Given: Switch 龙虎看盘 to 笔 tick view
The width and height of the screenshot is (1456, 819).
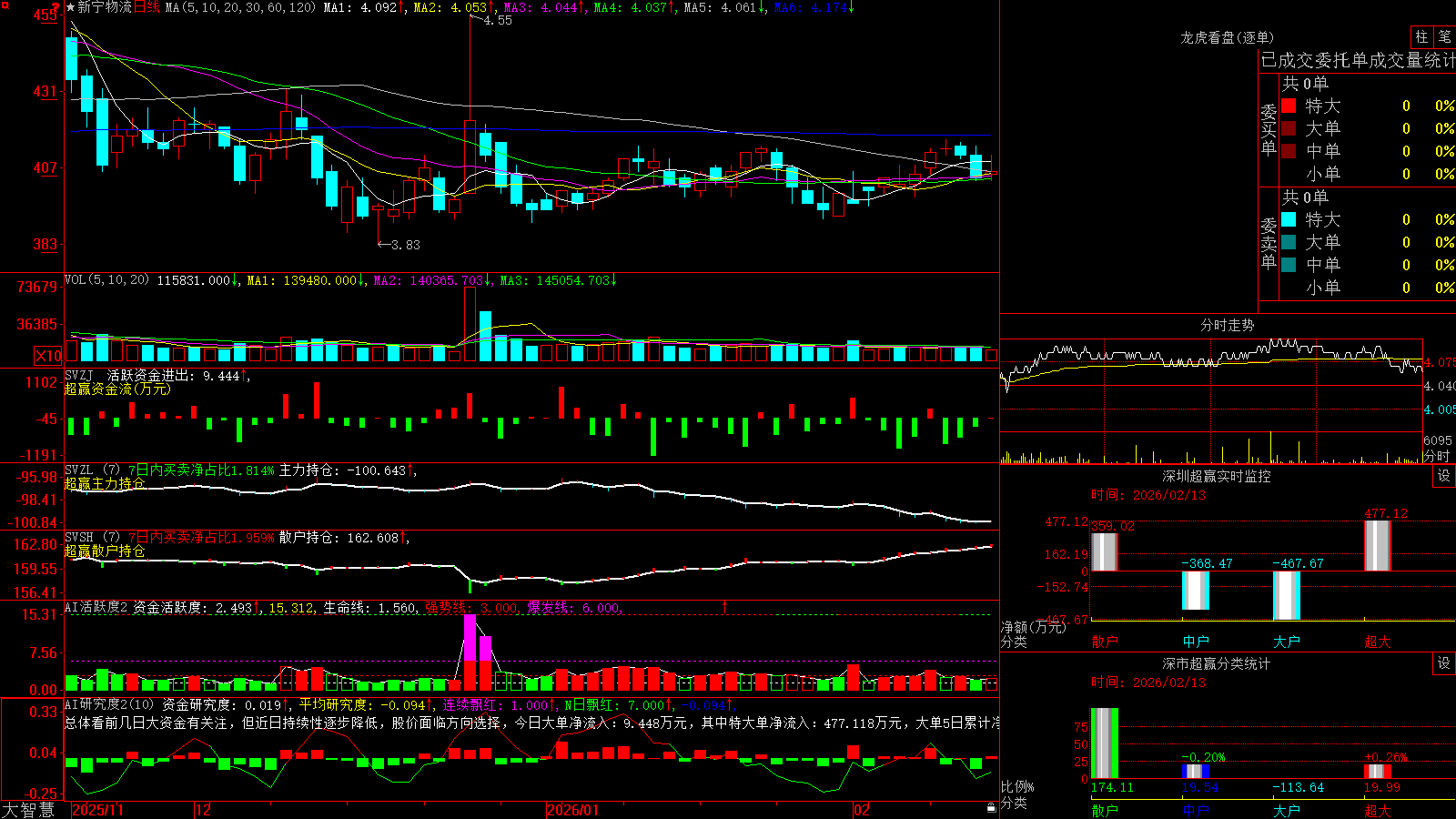Looking at the screenshot, I should click(1445, 36).
